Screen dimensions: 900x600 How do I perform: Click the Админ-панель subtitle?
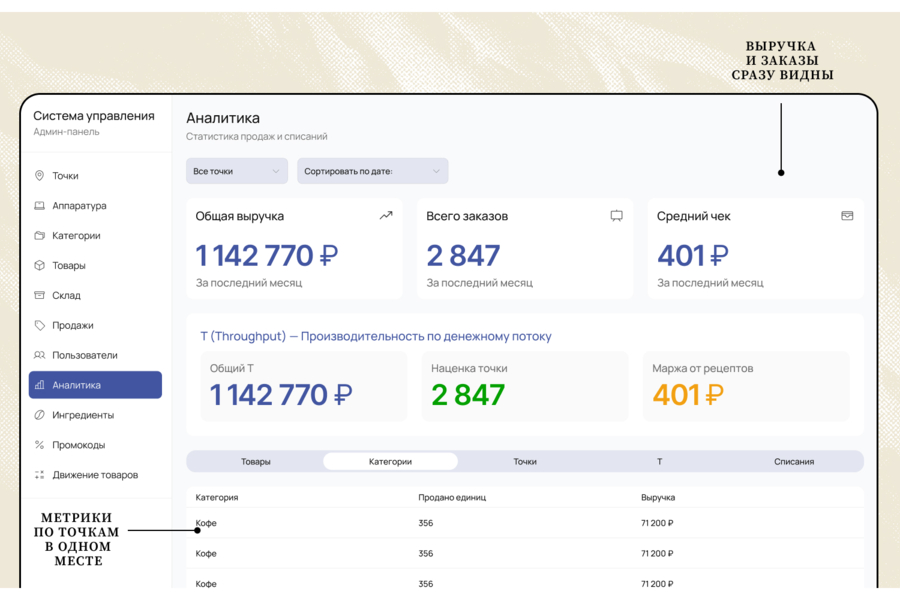click(x=66, y=132)
